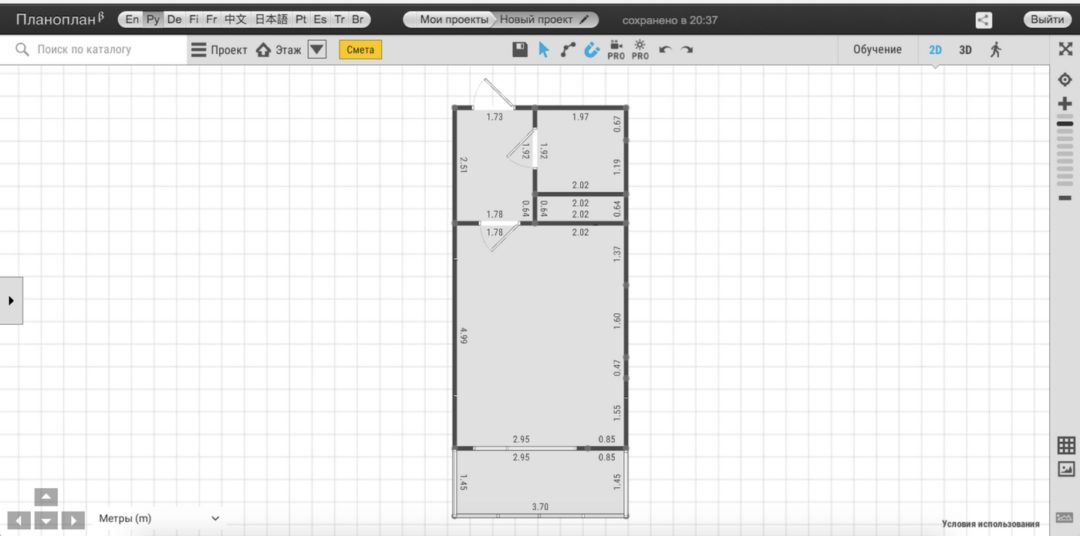Switch to walk-through mode icon
The width and height of the screenshot is (1080, 536).
[995, 49]
